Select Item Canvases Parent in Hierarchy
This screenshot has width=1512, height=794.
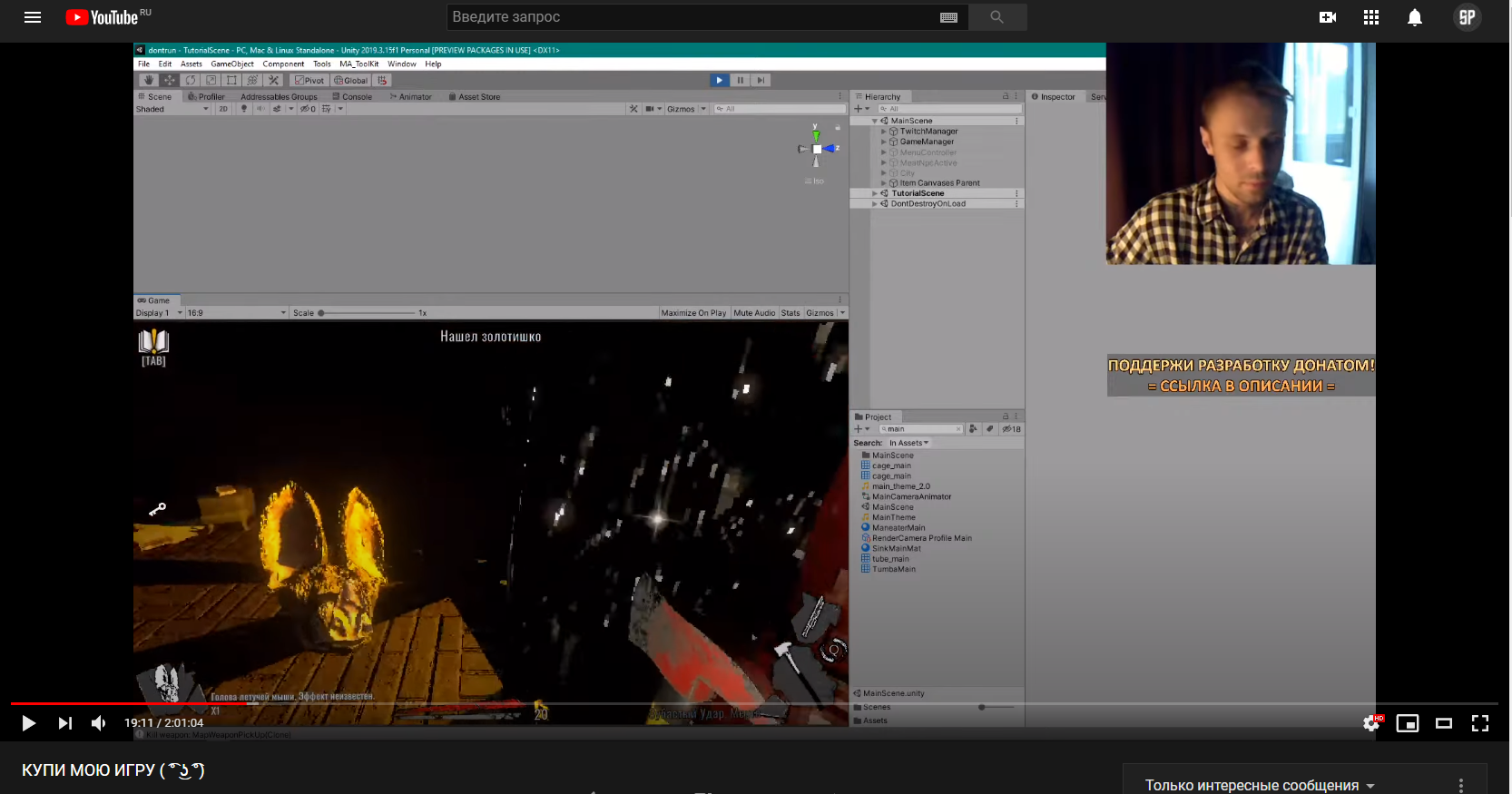(939, 183)
